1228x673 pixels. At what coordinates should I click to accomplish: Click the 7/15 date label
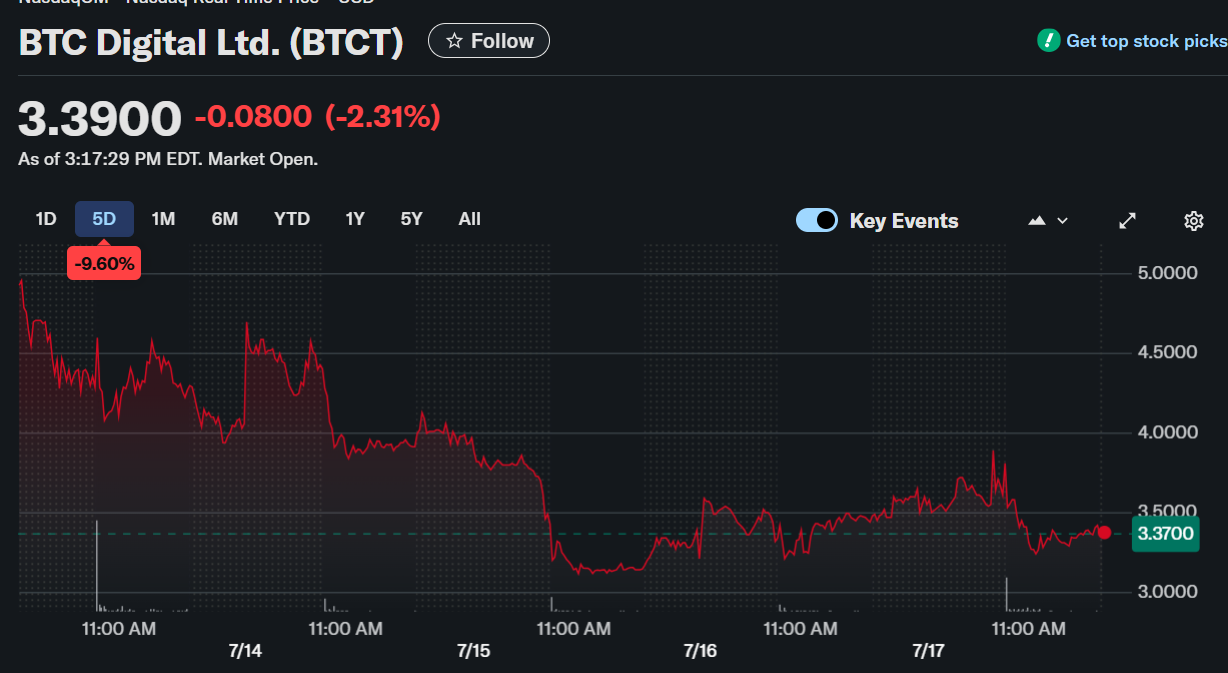click(473, 651)
